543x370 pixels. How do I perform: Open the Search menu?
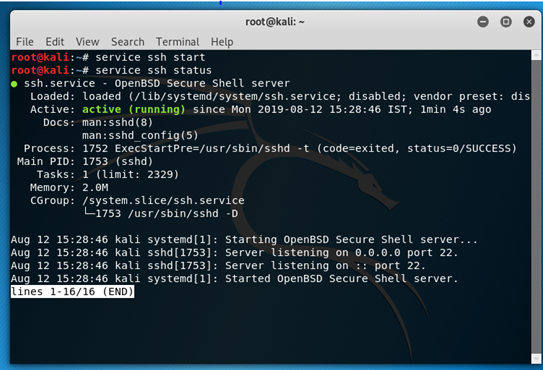pyautogui.click(x=127, y=42)
